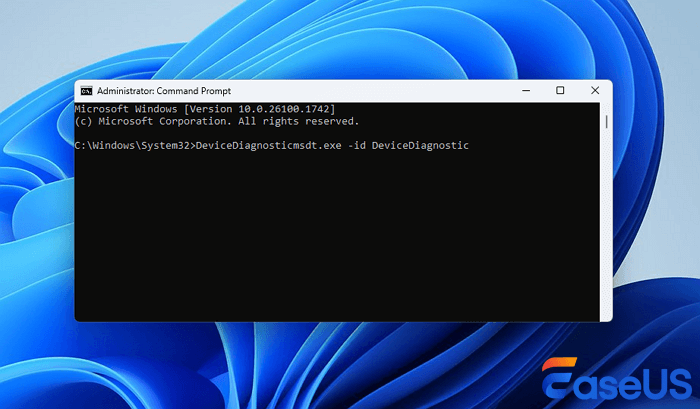
Task: Close the Administrator Command Prompt window
Action: pyautogui.click(x=595, y=91)
